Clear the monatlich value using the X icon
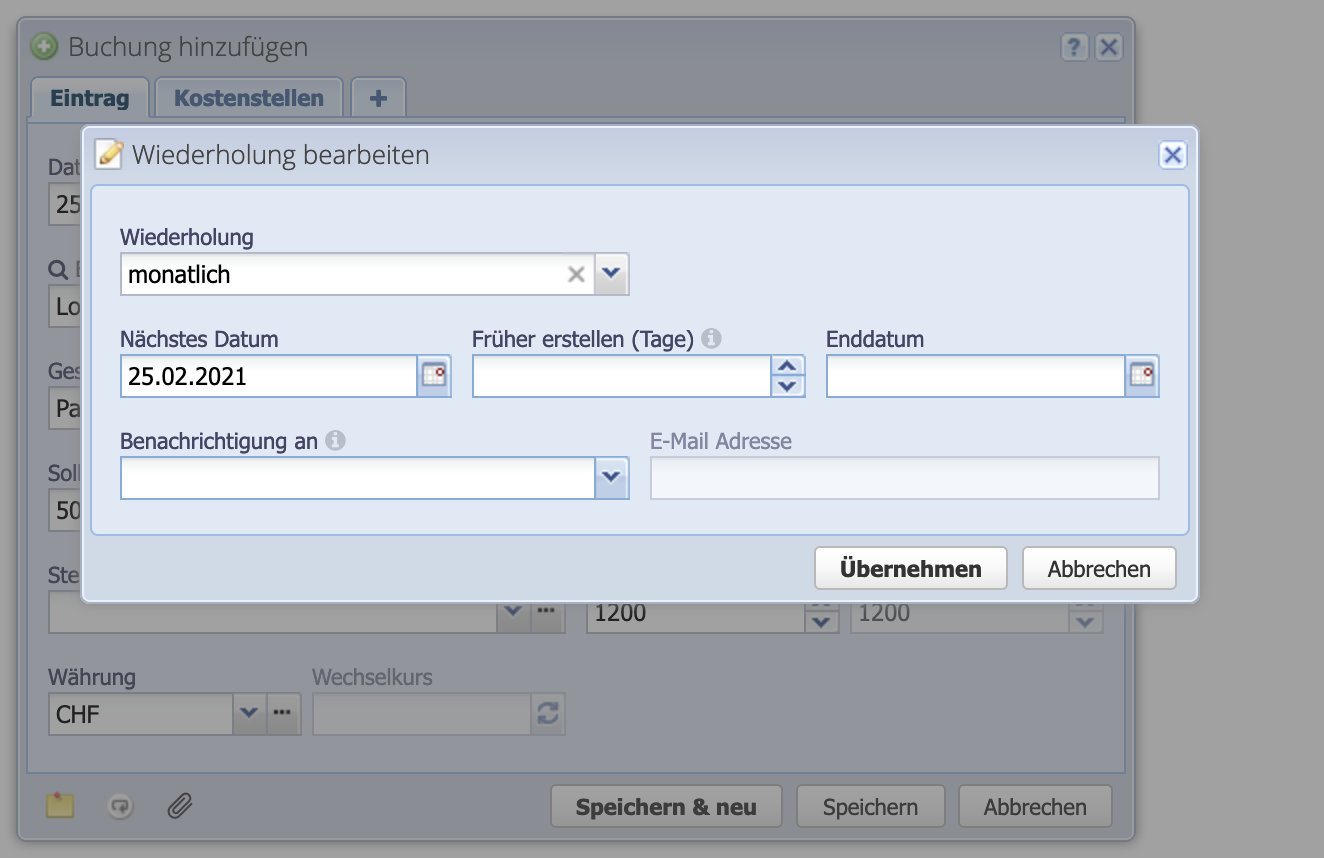Image resolution: width=1324 pixels, height=858 pixels. pyautogui.click(x=575, y=273)
